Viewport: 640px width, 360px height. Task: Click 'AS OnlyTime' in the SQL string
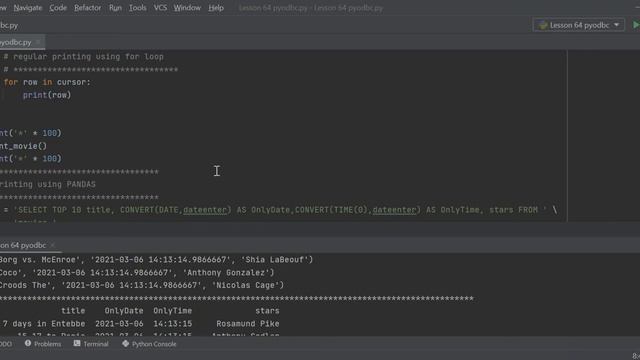pos(452,210)
